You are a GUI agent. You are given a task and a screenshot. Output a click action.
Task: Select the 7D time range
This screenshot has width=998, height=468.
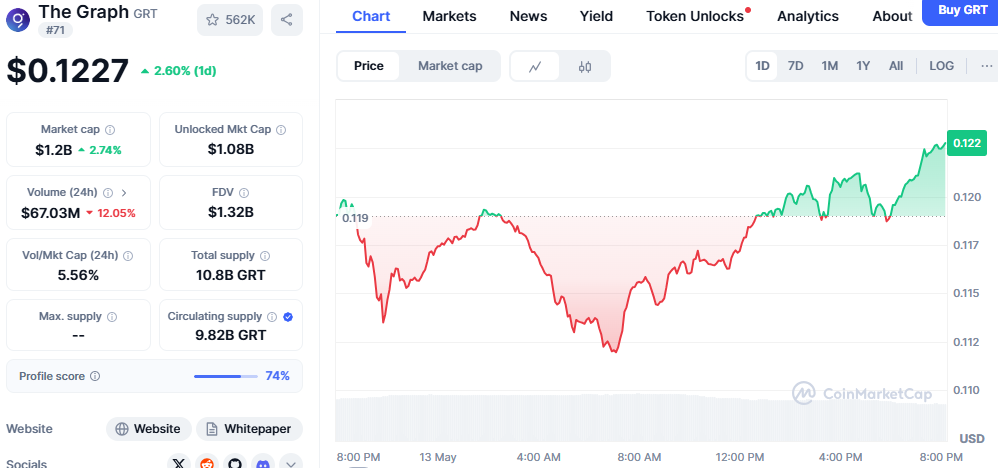pos(795,66)
